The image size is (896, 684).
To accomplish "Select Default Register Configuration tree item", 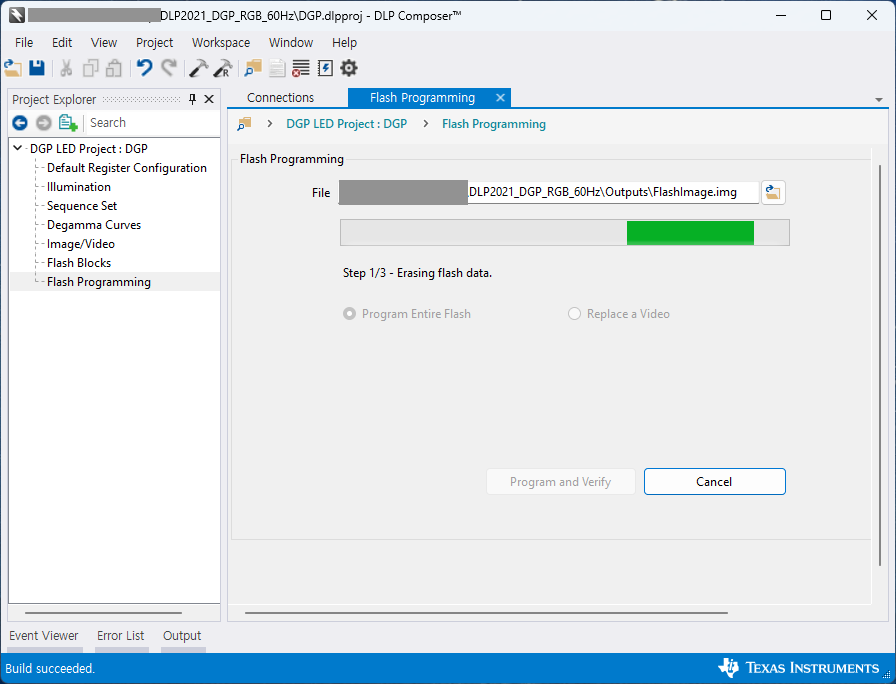I will (126, 168).
